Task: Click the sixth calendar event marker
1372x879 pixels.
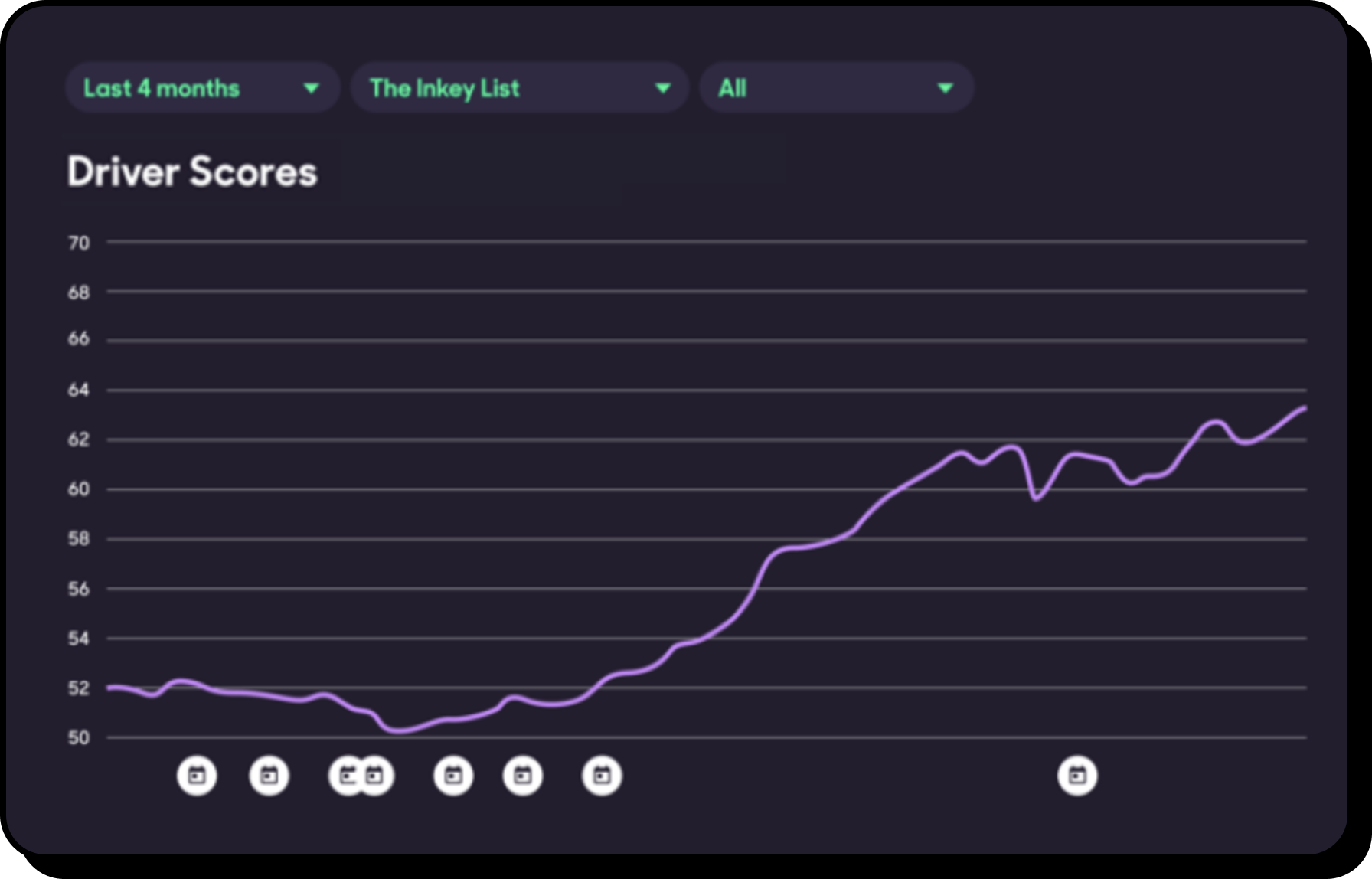Action: click(x=523, y=776)
